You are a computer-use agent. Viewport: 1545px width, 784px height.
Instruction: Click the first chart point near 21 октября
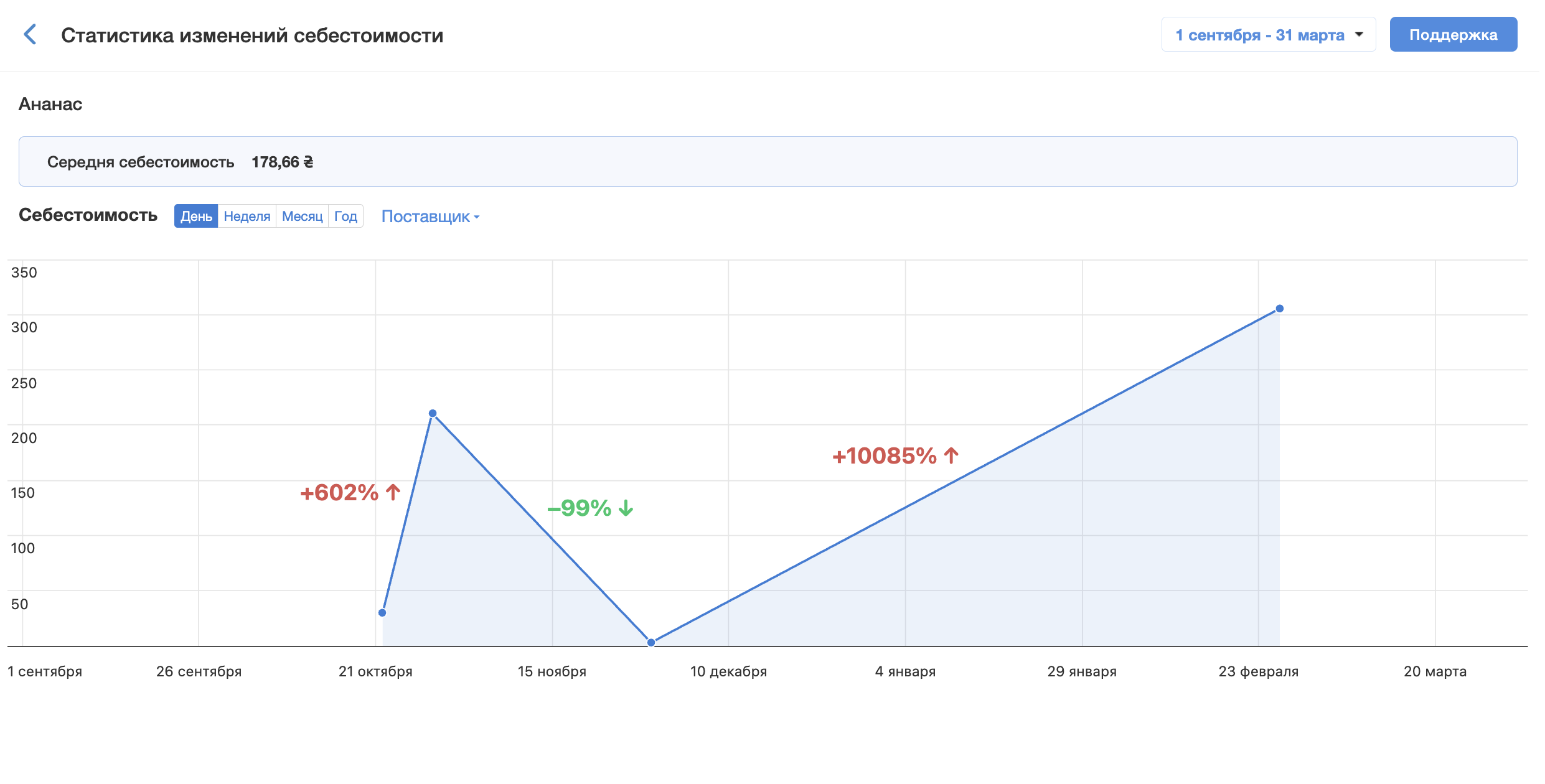[x=382, y=613]
